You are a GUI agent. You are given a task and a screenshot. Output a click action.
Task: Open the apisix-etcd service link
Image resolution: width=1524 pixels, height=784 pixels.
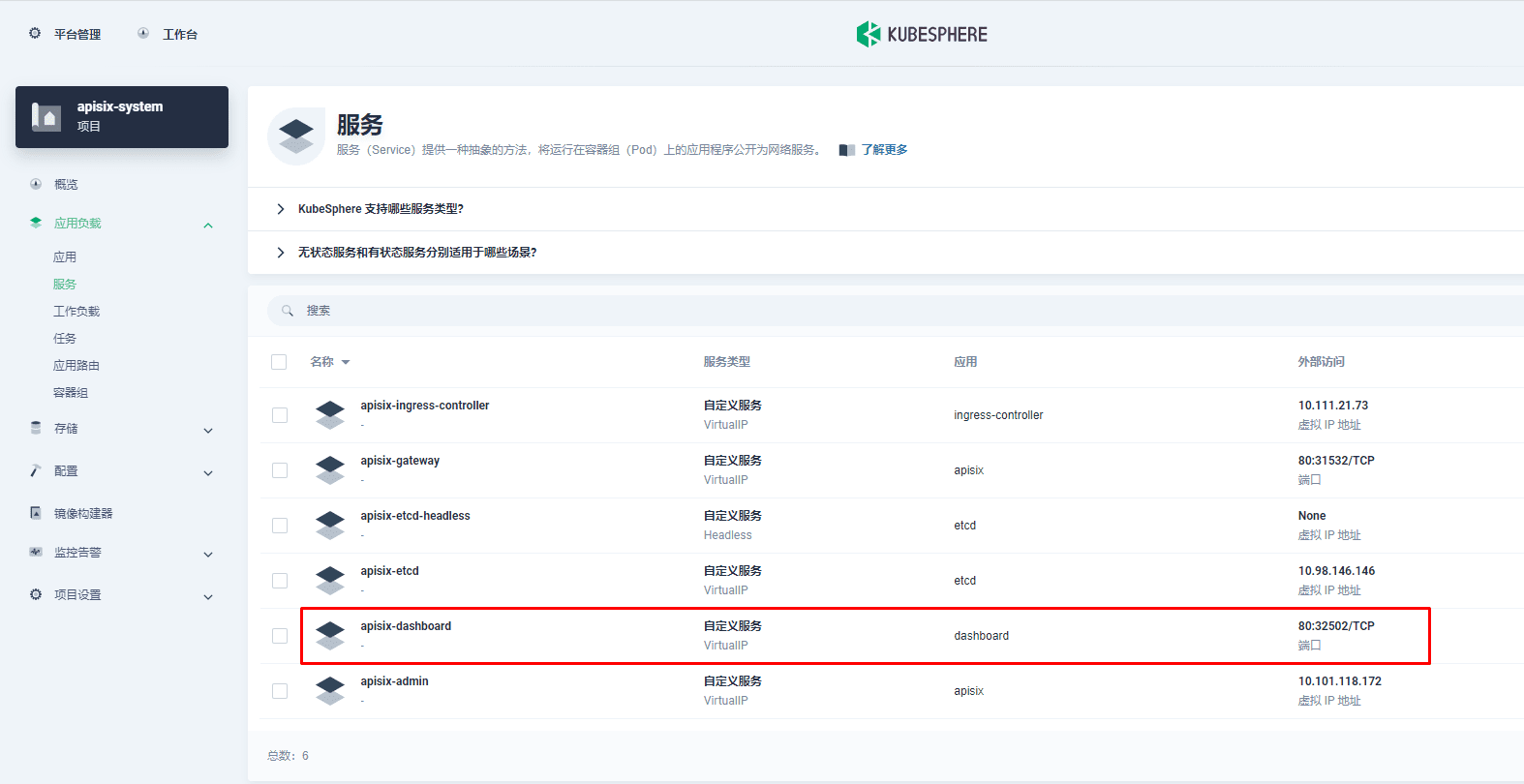click(389, 571)
